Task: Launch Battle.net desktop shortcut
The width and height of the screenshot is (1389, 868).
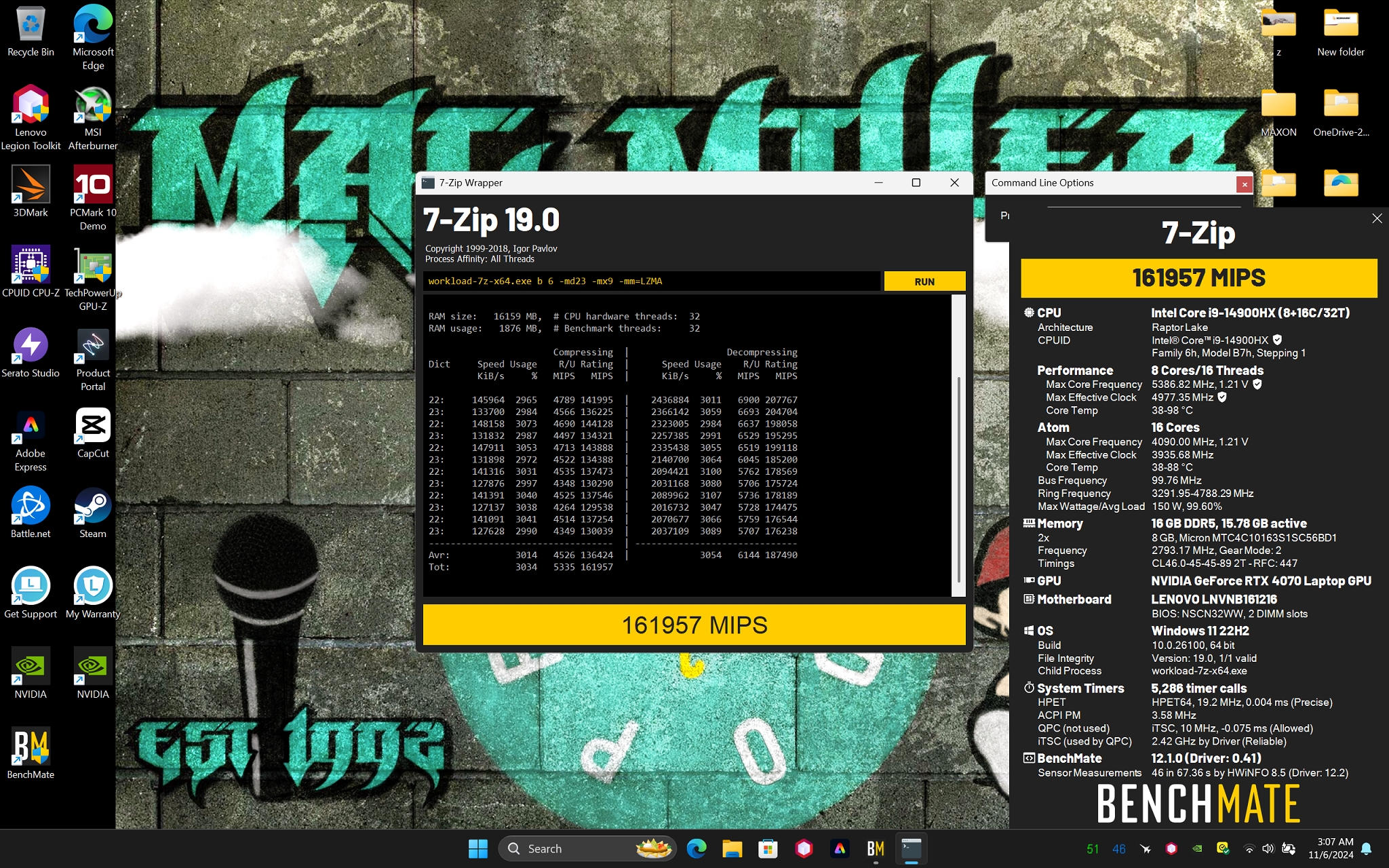Action: (x=31, y=513)
